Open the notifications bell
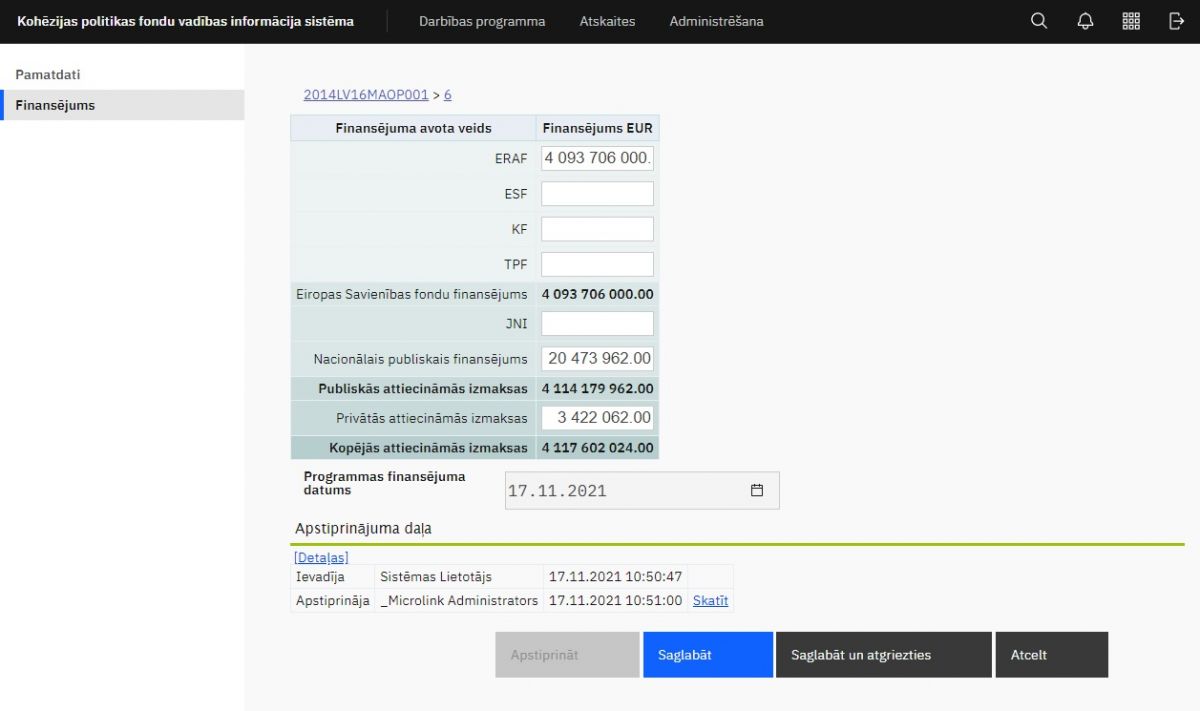The image size is (1200, 711). (x=1085, y=21)
